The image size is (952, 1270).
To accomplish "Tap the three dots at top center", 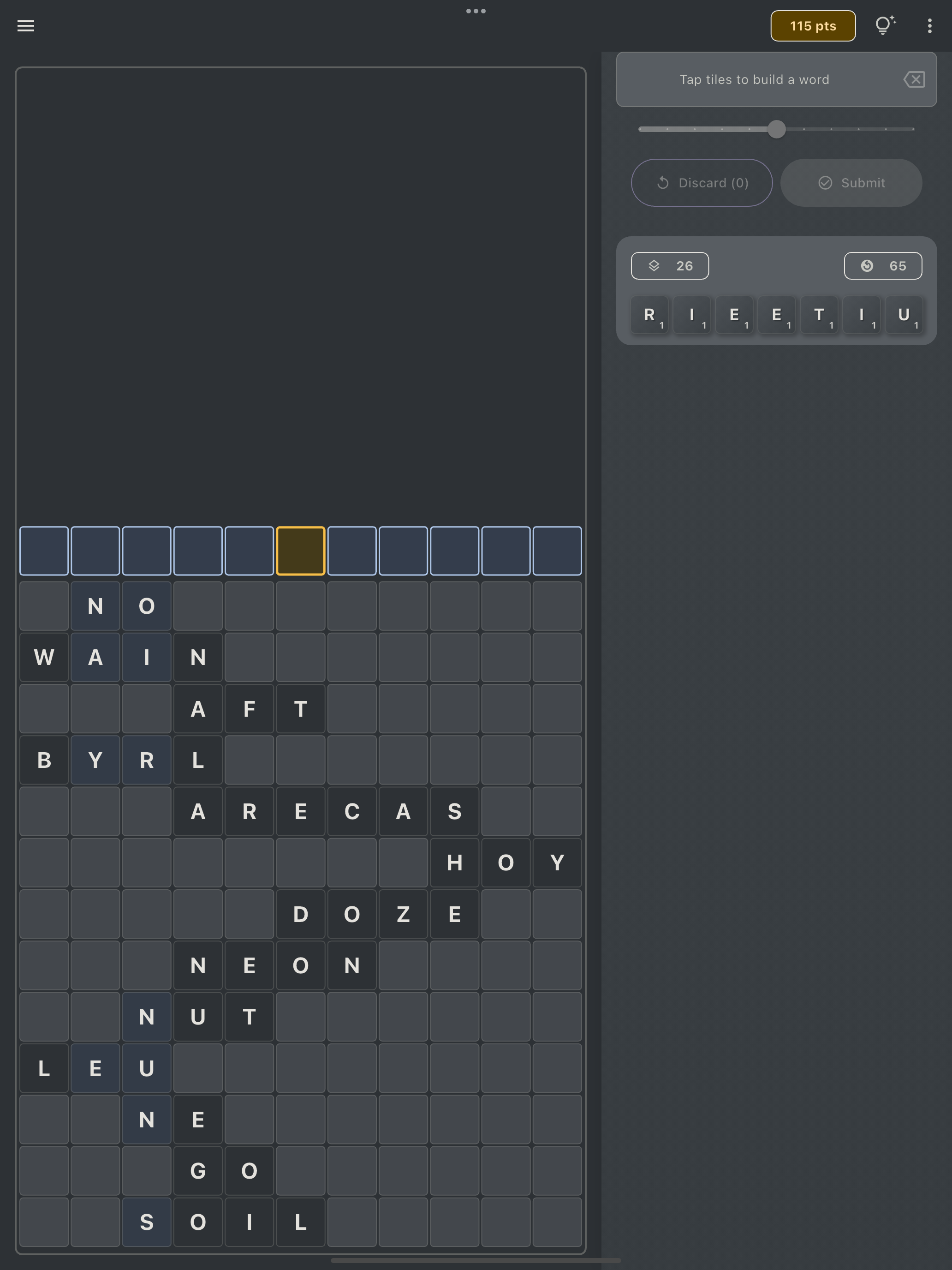I will pos(476,11).
